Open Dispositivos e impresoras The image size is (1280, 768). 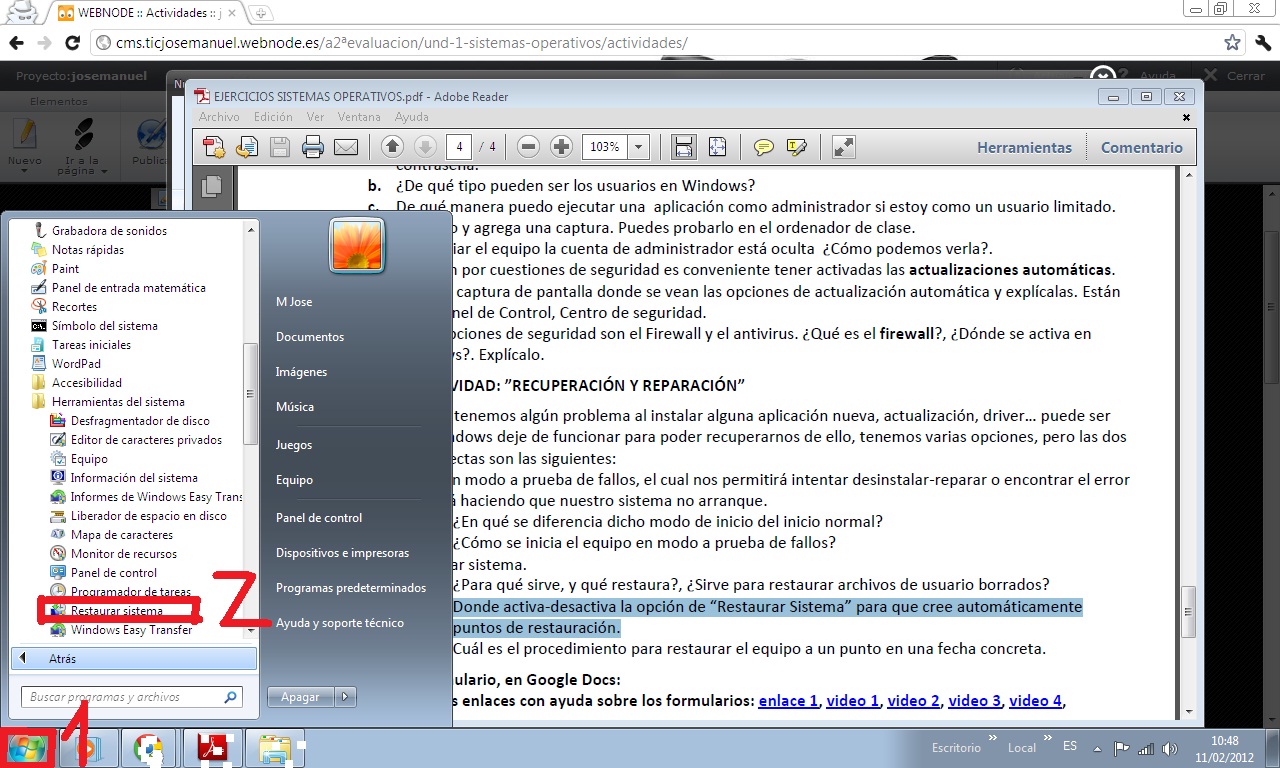click(x=342, y=553)
